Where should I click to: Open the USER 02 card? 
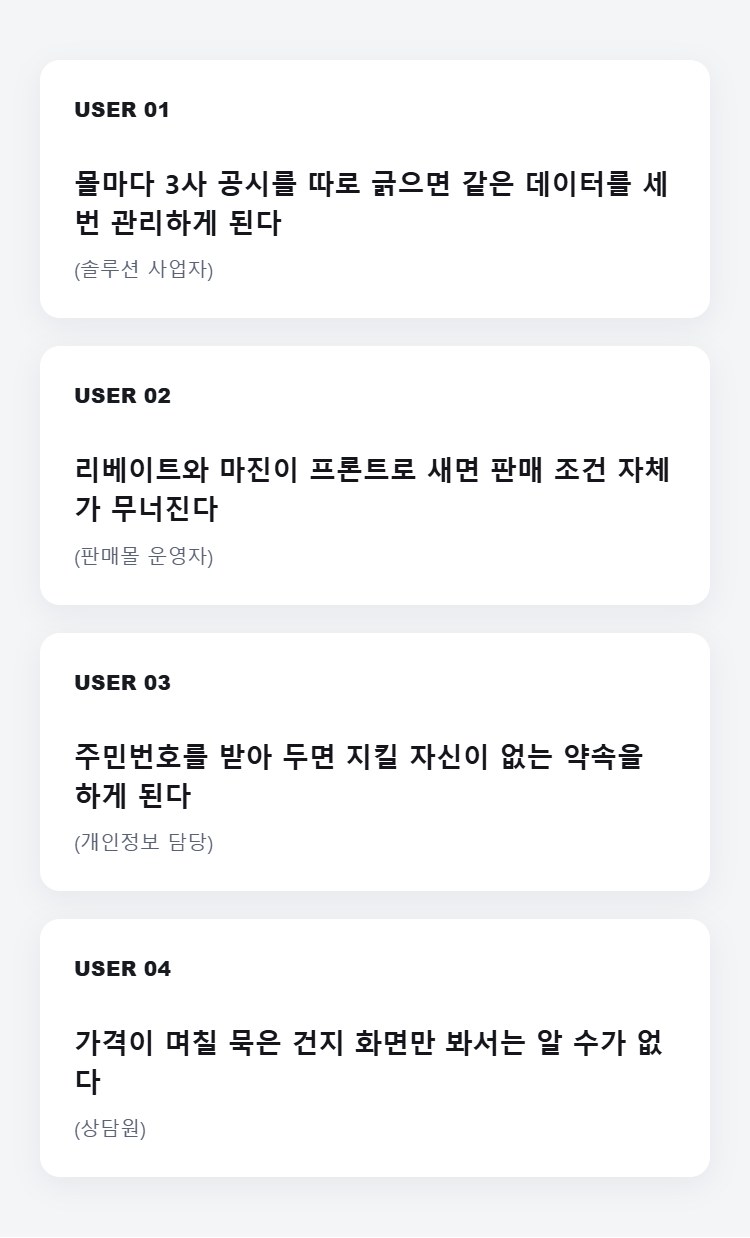point(375,475)
